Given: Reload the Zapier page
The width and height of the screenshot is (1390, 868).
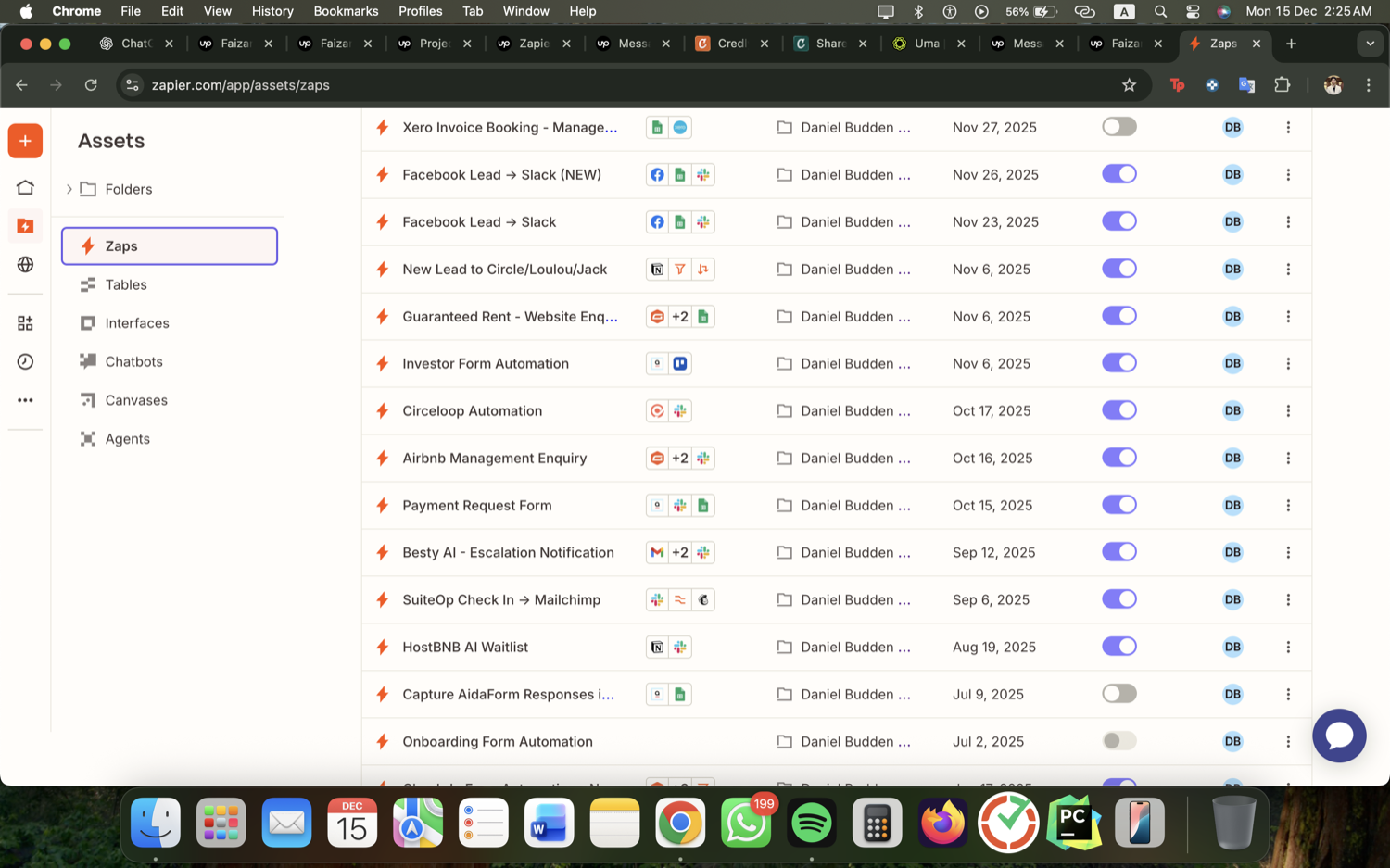Looking at the screenshot, I should click(x=91, y=85).
